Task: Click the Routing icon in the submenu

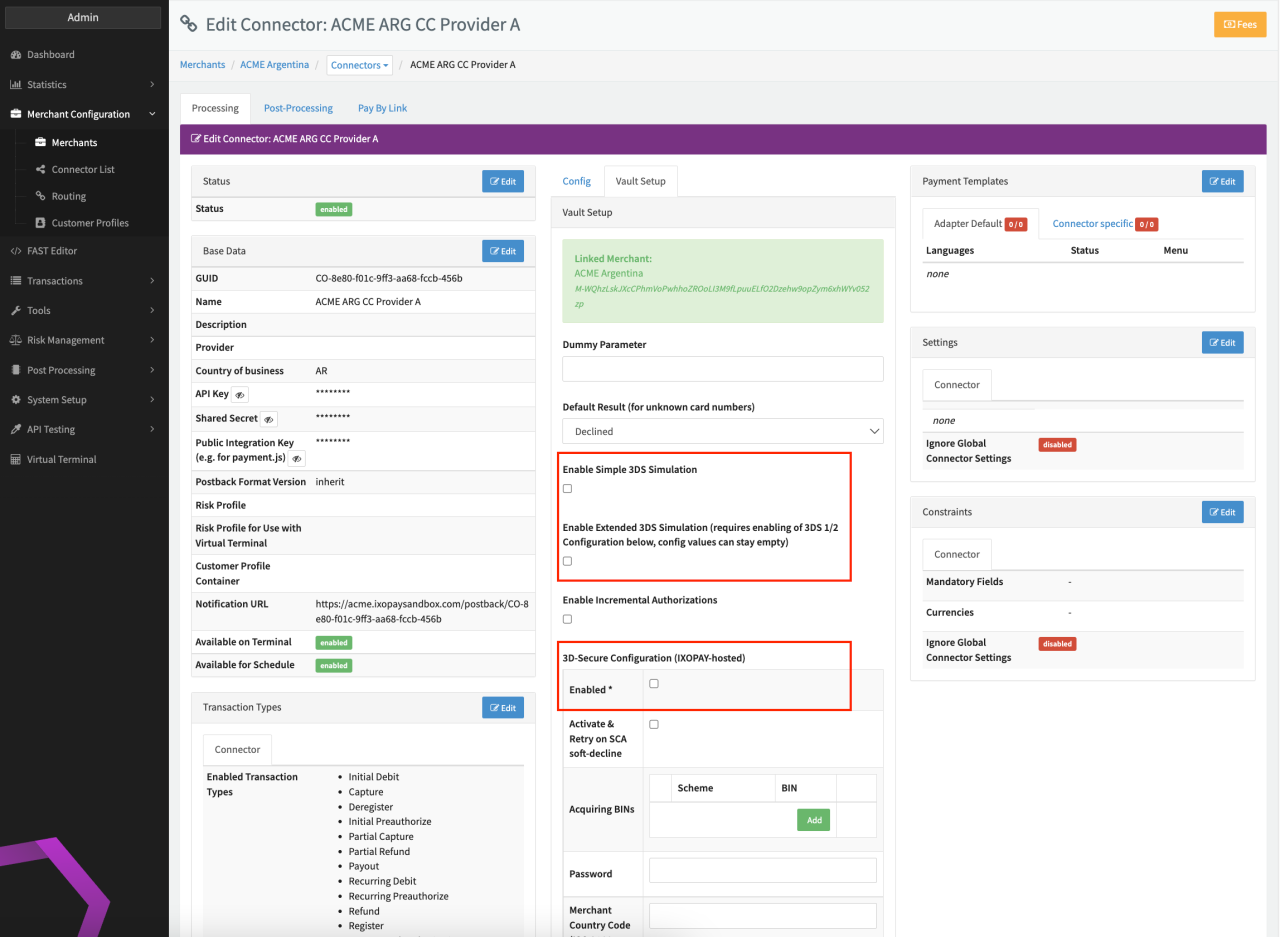Action: (41, 197)
